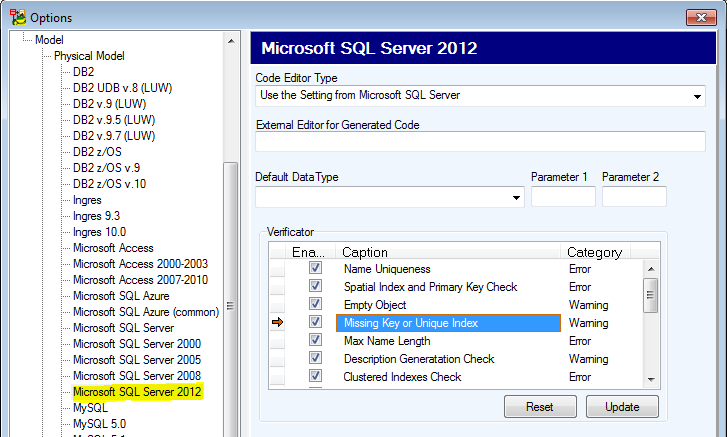Choose DB2 z/OS in the tree
Viewport: 727px width, 437px height.
pos(97,152)
